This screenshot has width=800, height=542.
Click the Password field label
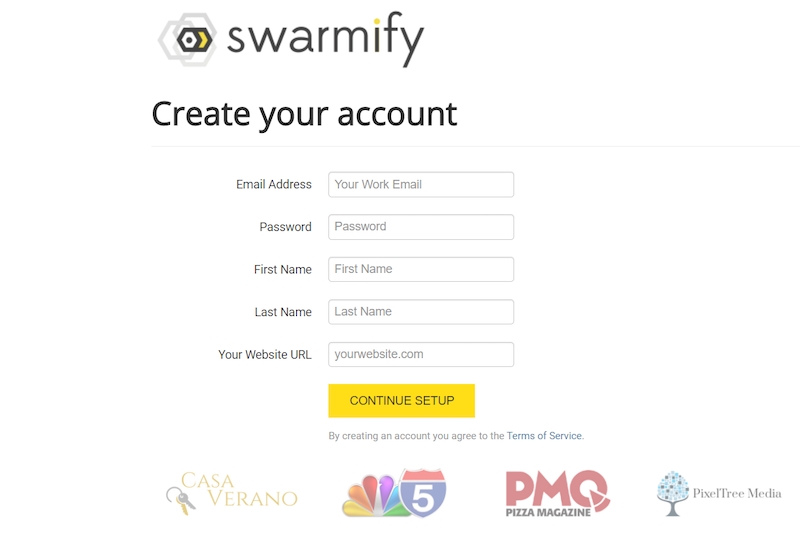pos(285,227)
